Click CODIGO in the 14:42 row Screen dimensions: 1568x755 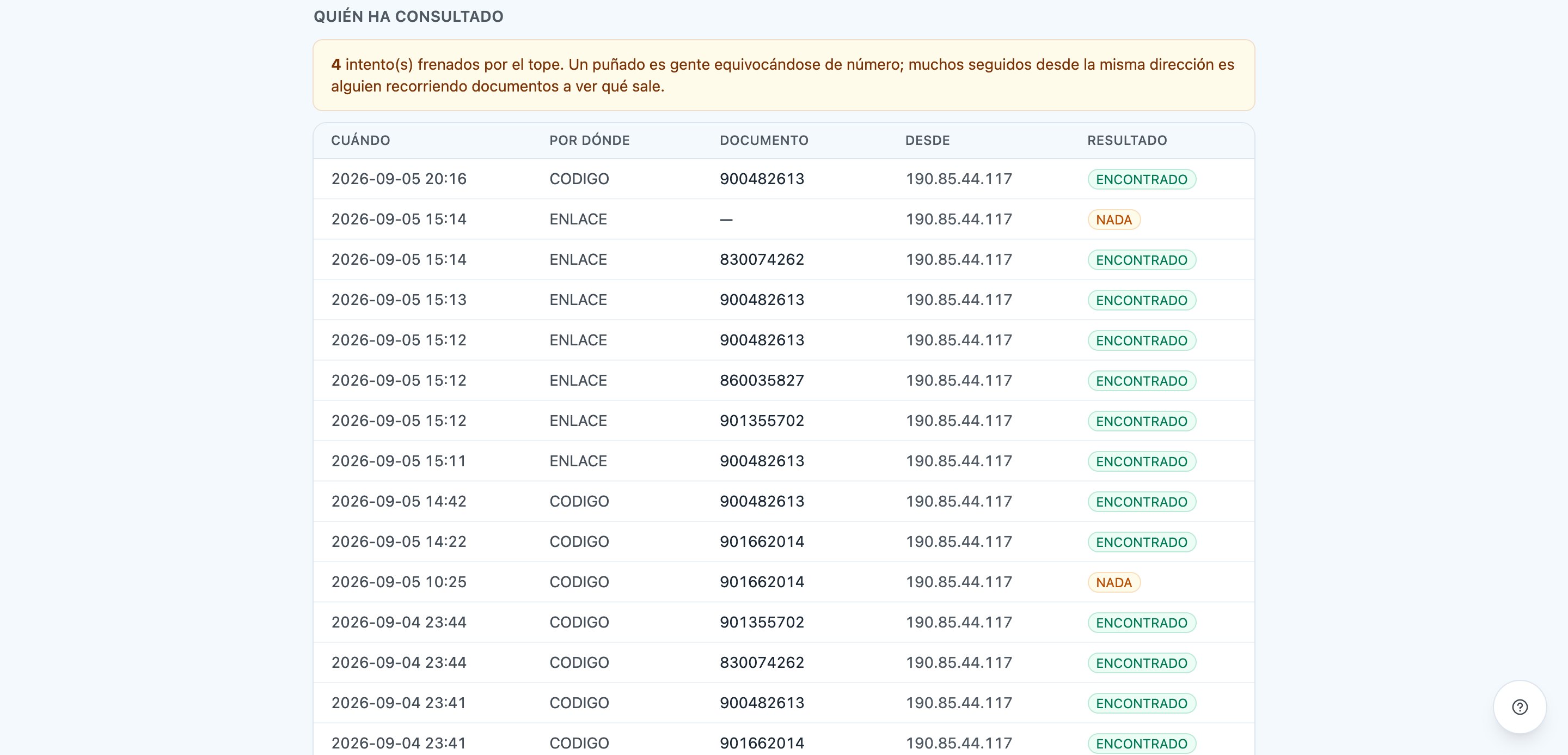point(579,501)
